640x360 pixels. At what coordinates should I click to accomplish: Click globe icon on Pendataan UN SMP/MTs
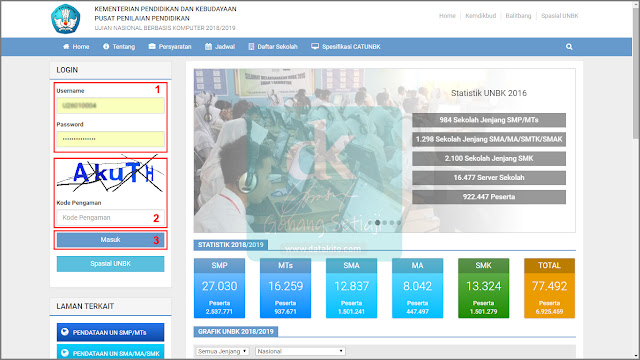tap(65, 332)
